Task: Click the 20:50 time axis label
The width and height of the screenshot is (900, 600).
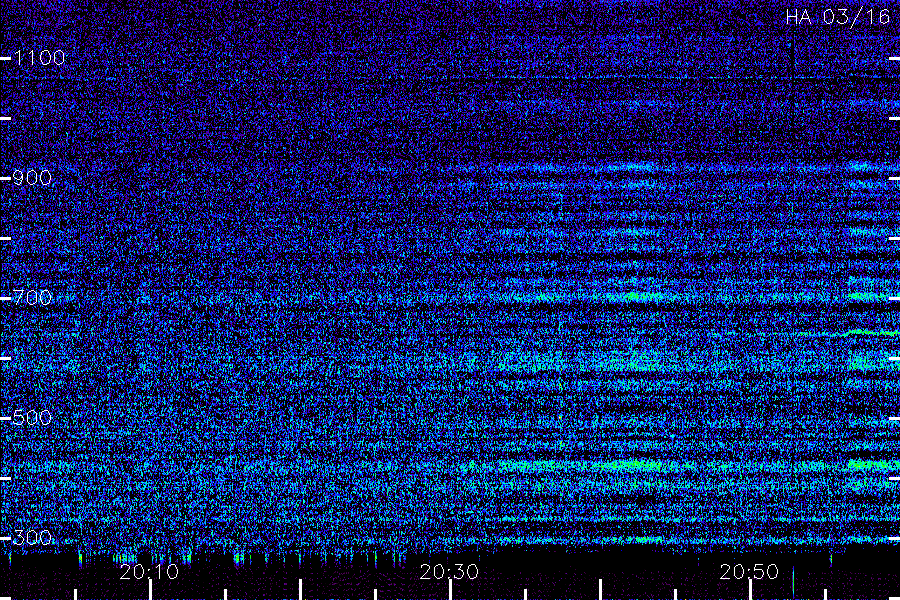Action: pyautogui.click(x=749, y=572)
